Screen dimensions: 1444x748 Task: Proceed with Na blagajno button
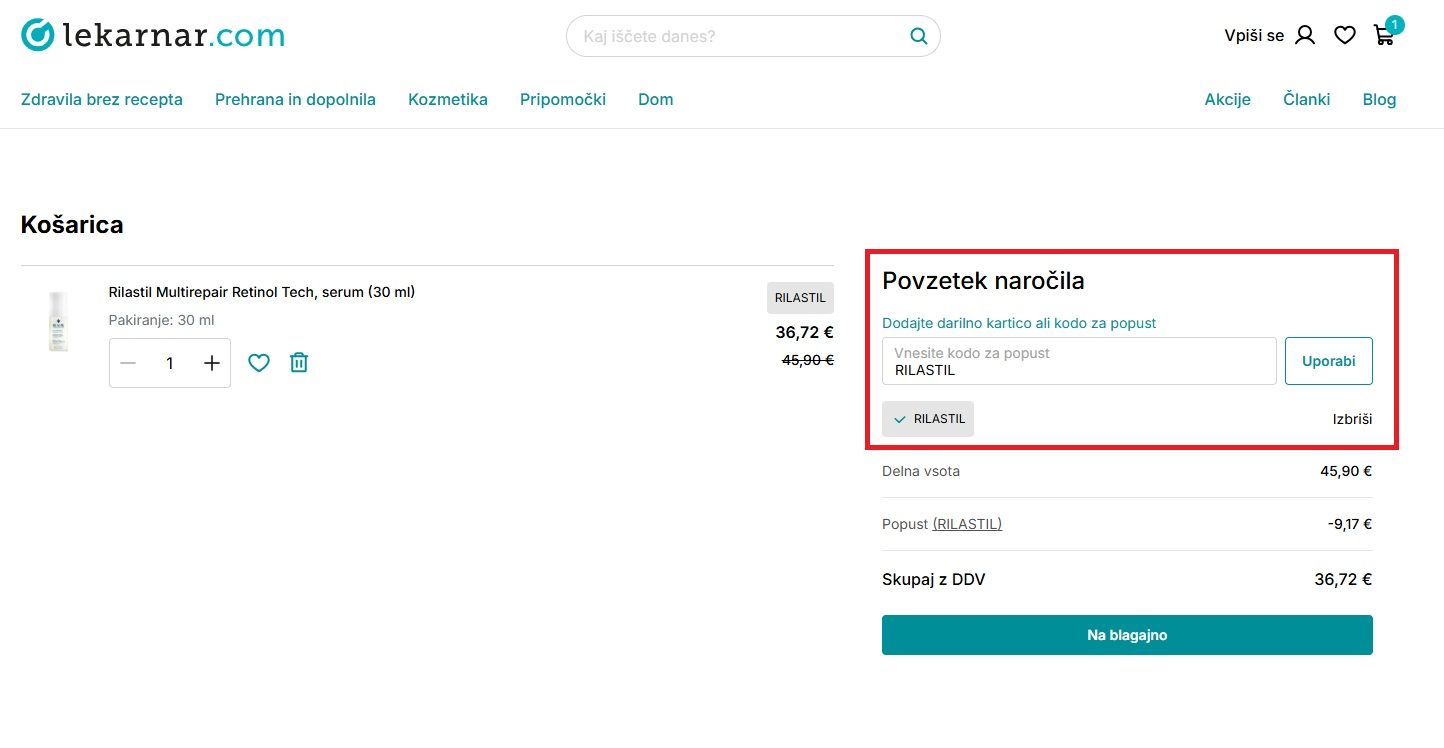(x=1127, y=635)
